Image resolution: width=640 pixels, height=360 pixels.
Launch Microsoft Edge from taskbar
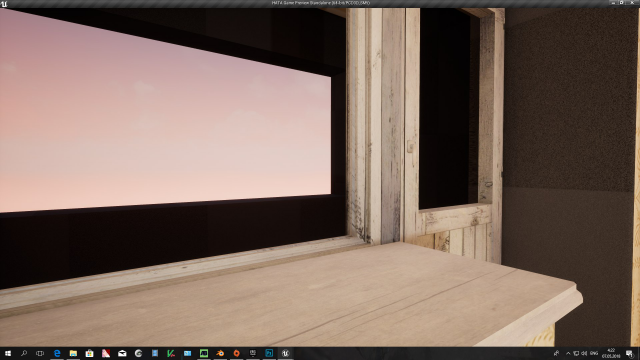coord(57,353)
